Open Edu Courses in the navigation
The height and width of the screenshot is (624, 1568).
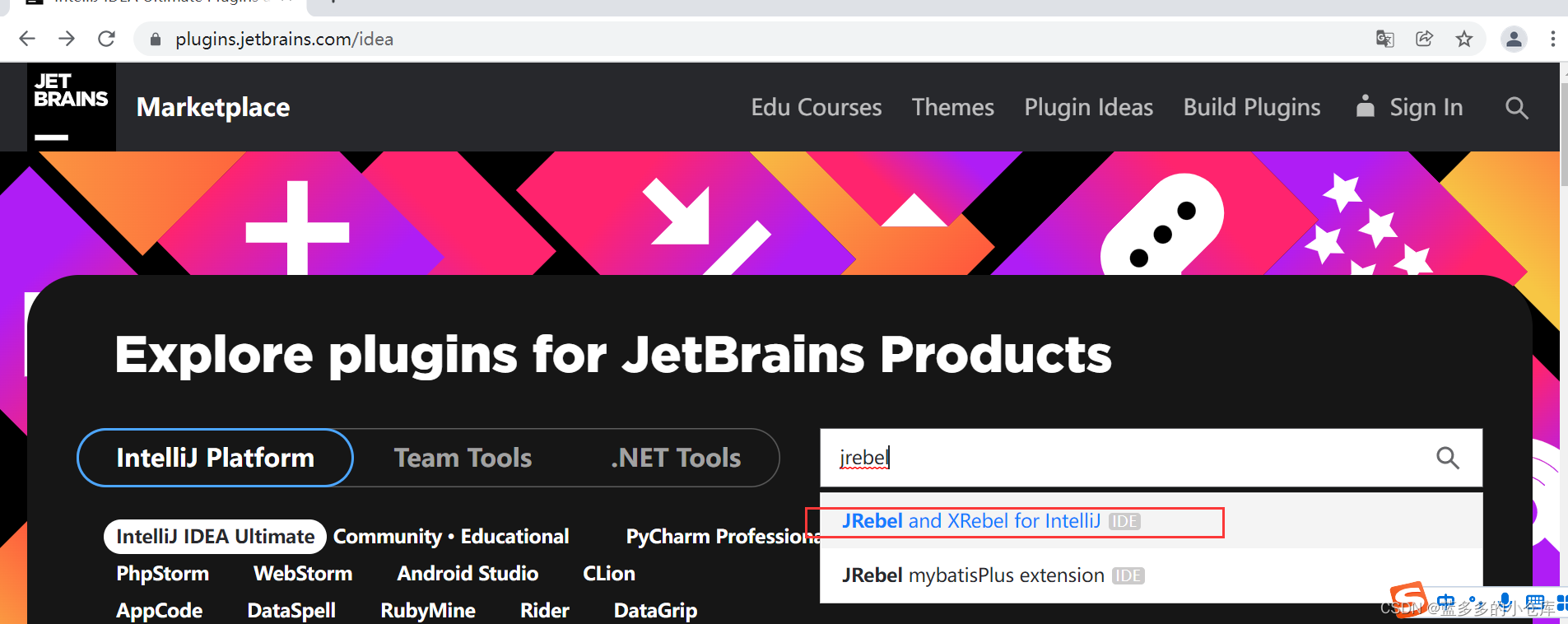(x=816, y=107)
